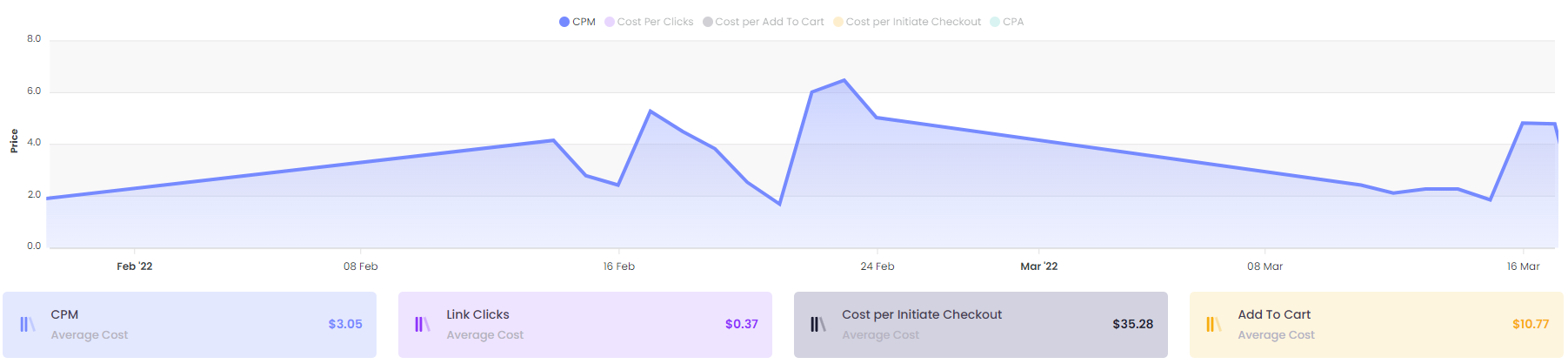Select the Add To Cart cost card
This screenshot has height=364, width=1568.
click(1376, 325)
